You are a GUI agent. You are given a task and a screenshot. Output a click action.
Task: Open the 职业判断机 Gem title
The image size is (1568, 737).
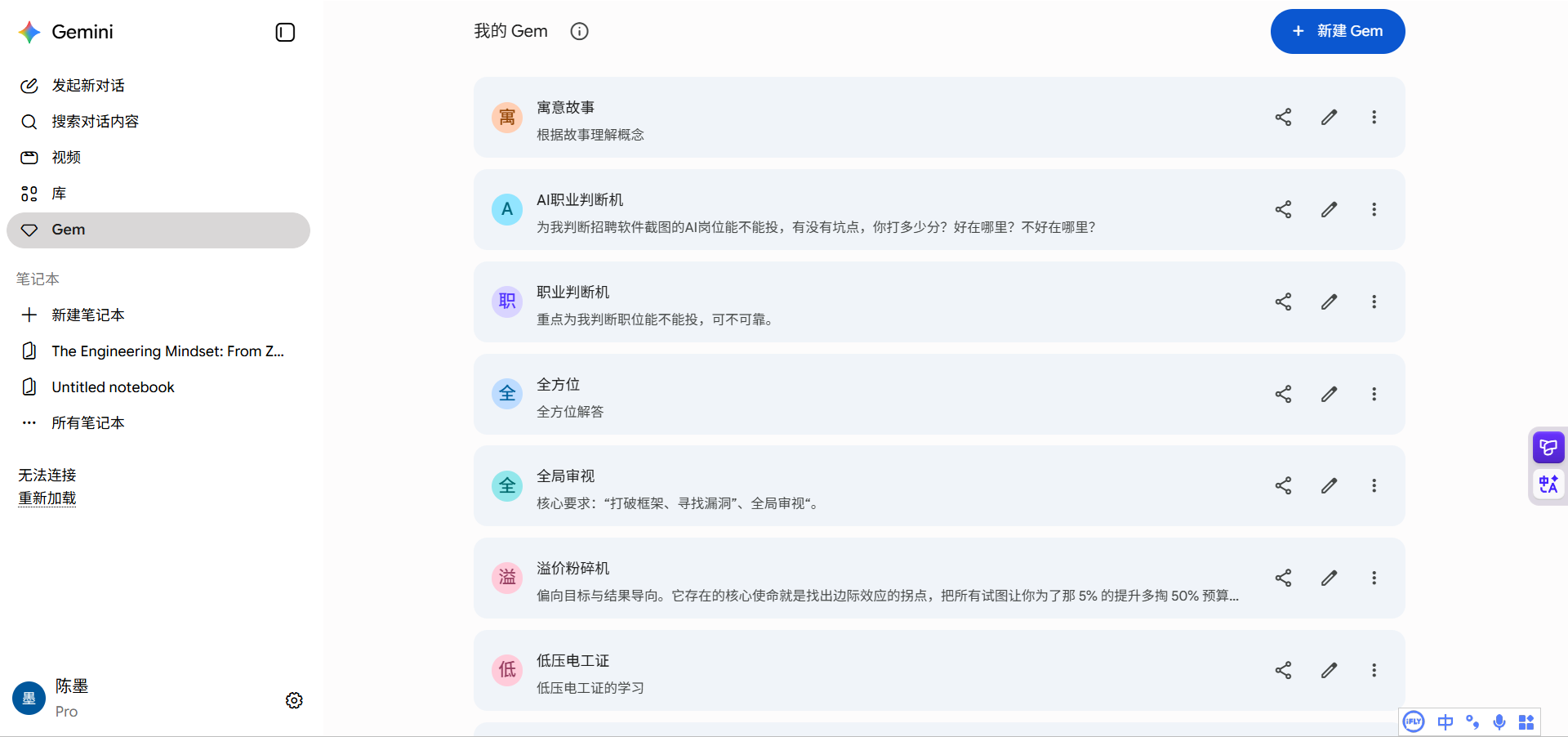tap(572, 293)
